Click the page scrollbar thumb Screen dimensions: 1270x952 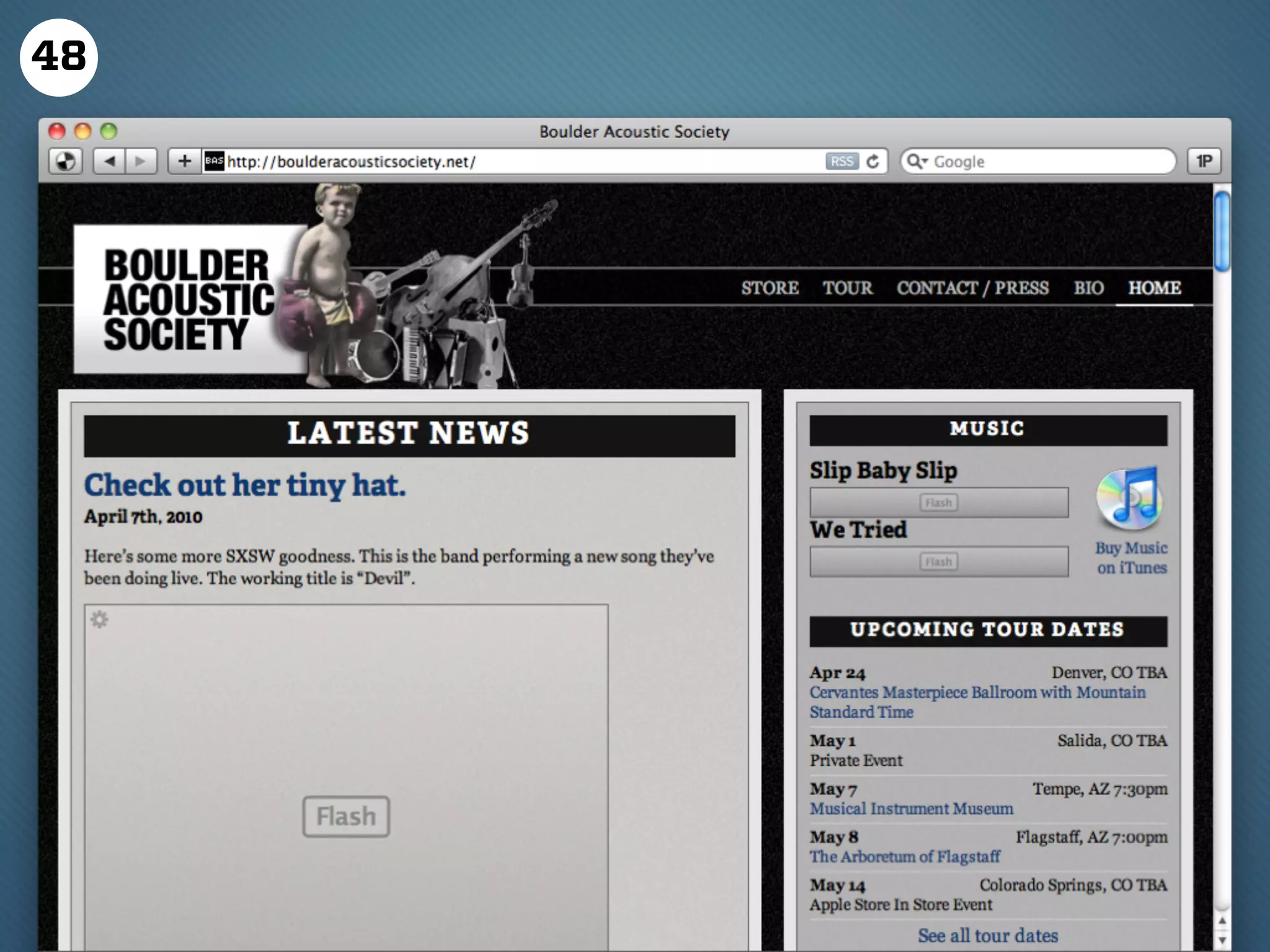click(1222, 232)
